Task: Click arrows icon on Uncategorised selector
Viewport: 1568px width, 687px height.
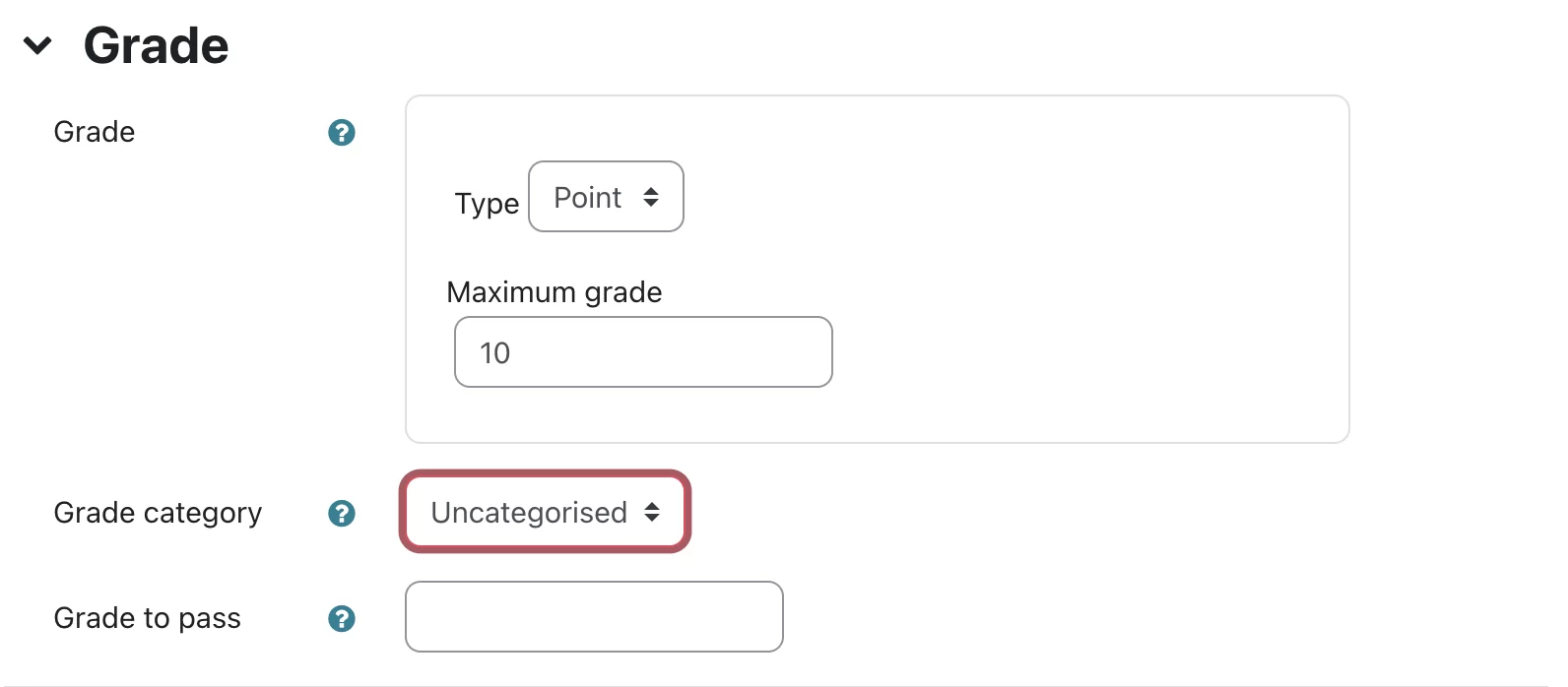Action: (652, 512)
